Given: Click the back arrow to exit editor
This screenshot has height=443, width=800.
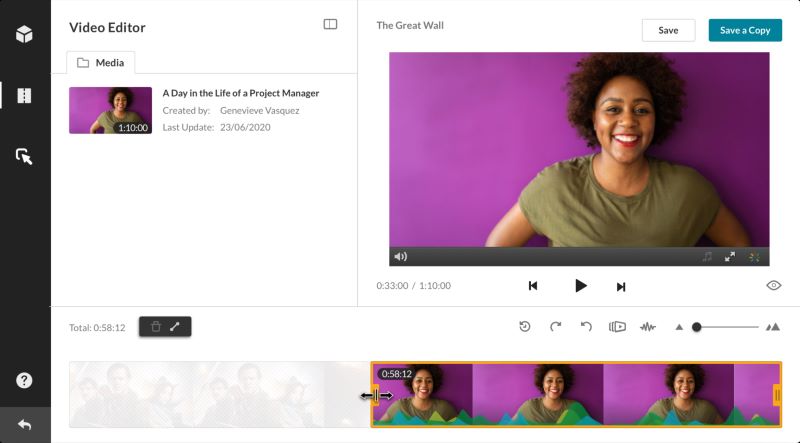Looking at the screenshot, I should pyautogui.click(x=24, y=425).
